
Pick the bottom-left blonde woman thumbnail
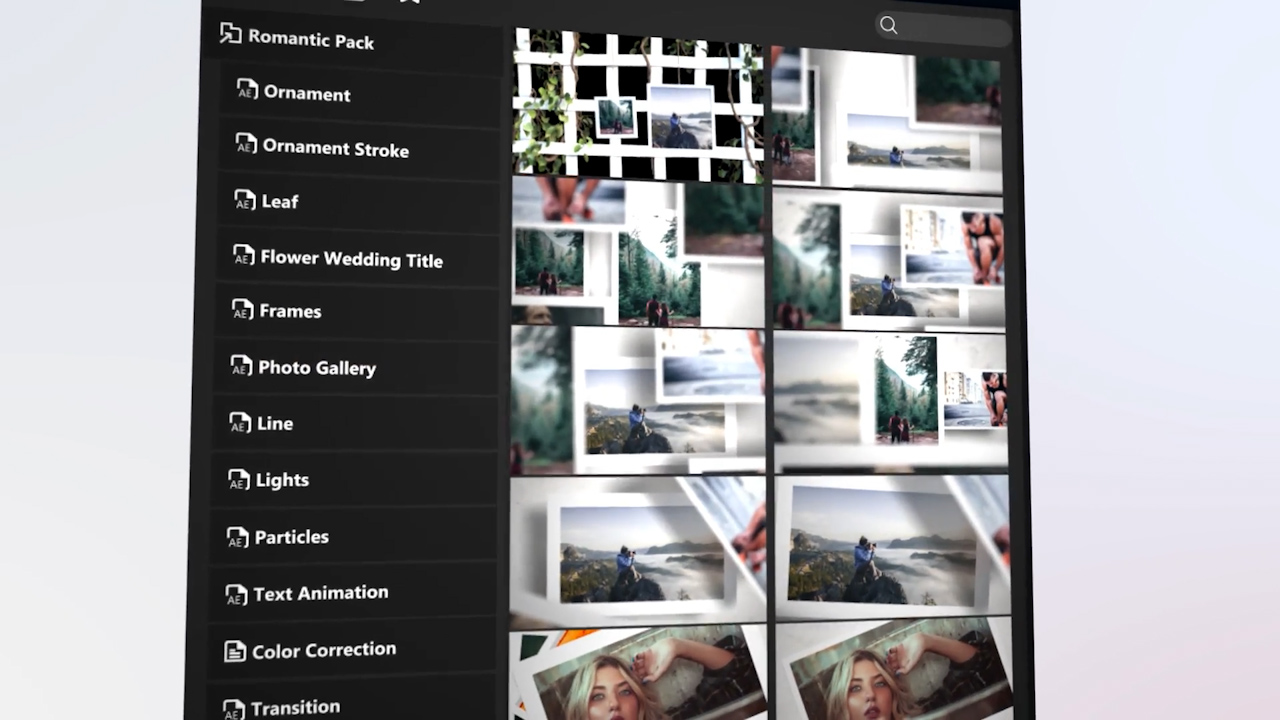[637, 672]
